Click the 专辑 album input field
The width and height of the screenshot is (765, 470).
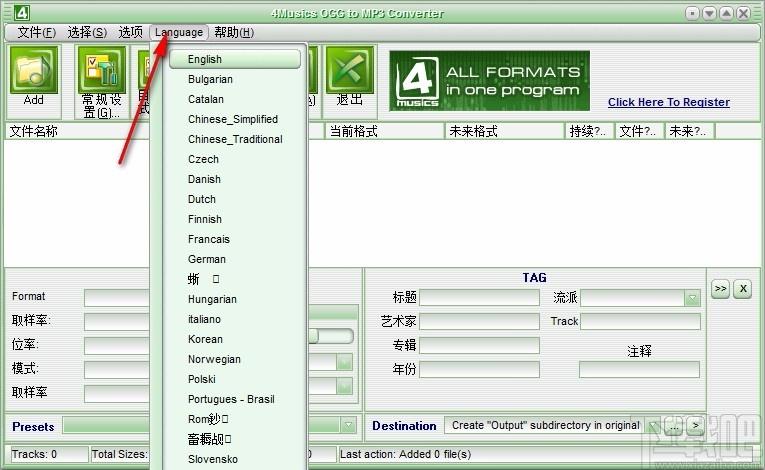tap(479, 345)
